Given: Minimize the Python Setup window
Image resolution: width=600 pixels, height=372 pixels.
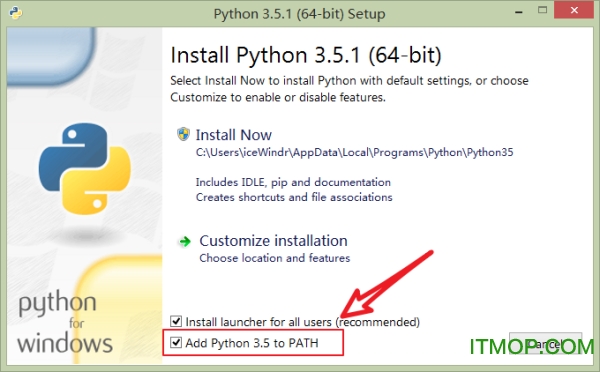Looking at the screenshot, I should 519,12.
